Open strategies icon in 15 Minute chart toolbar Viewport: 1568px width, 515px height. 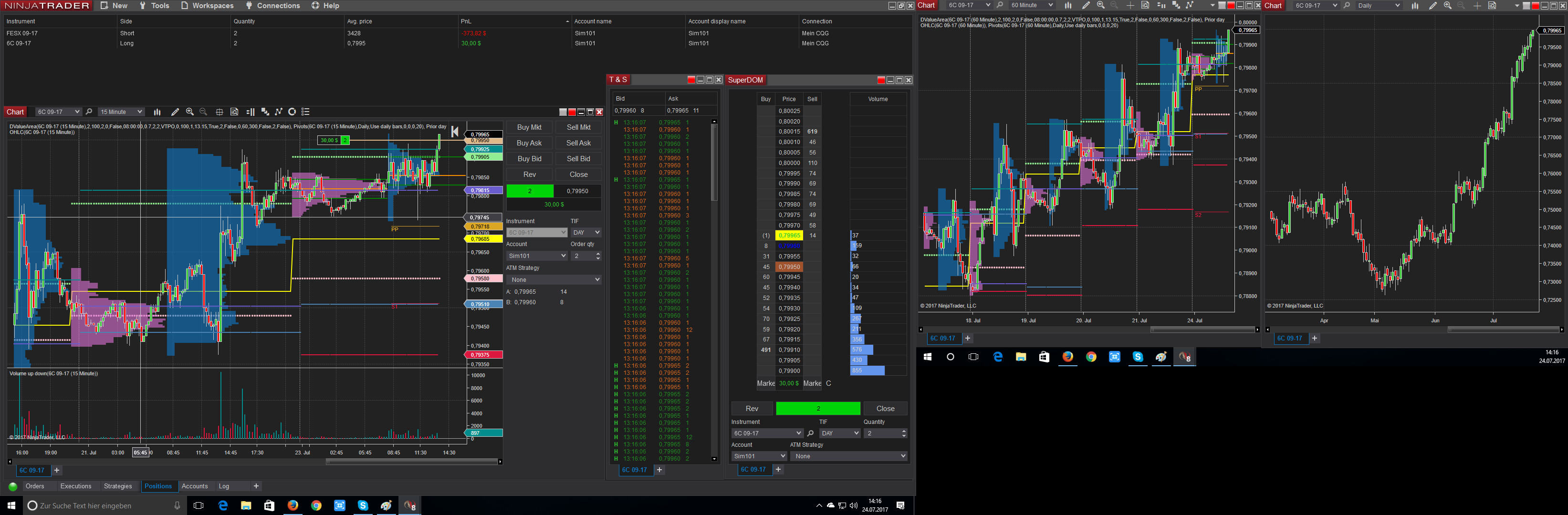[279, 112]
